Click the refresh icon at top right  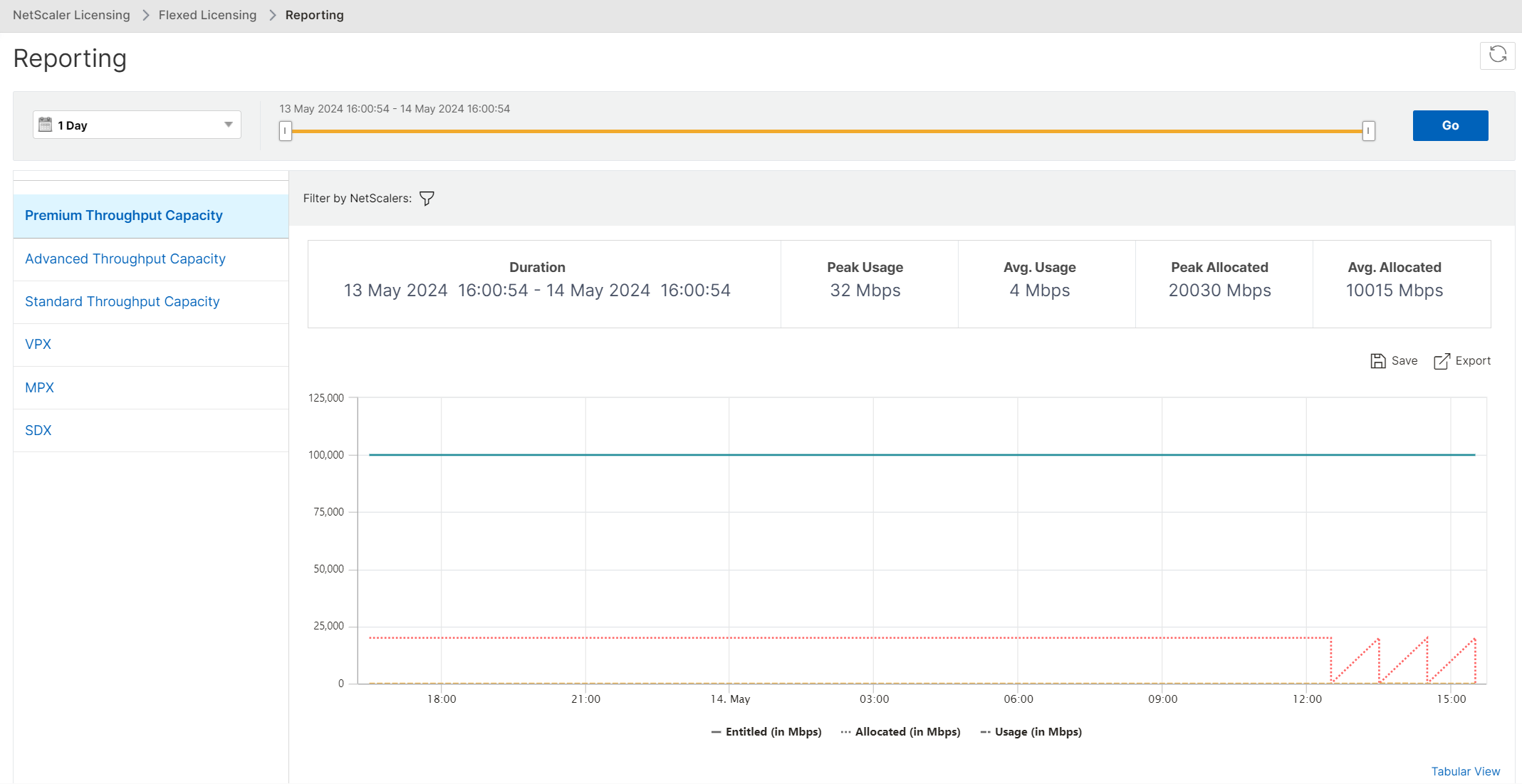(1497, 55)
